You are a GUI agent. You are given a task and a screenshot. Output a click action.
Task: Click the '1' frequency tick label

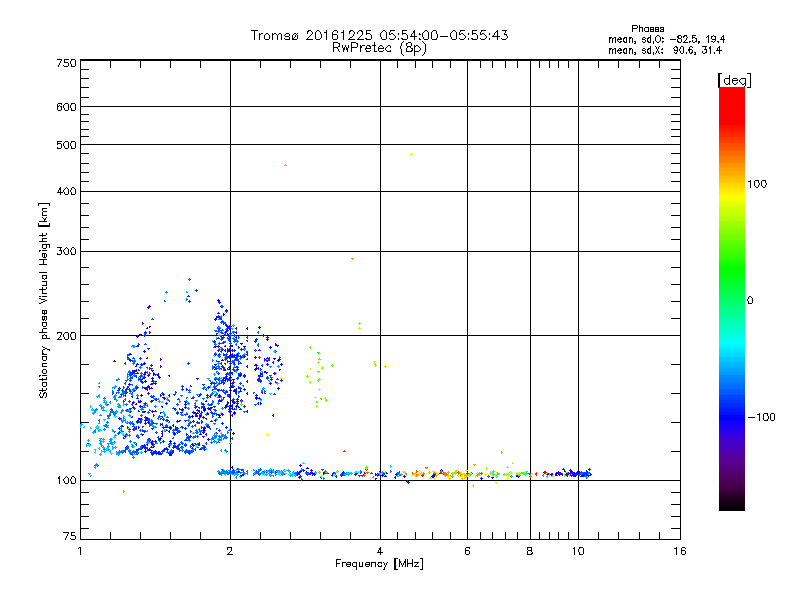pyautogui.click(x=80, y=551)
